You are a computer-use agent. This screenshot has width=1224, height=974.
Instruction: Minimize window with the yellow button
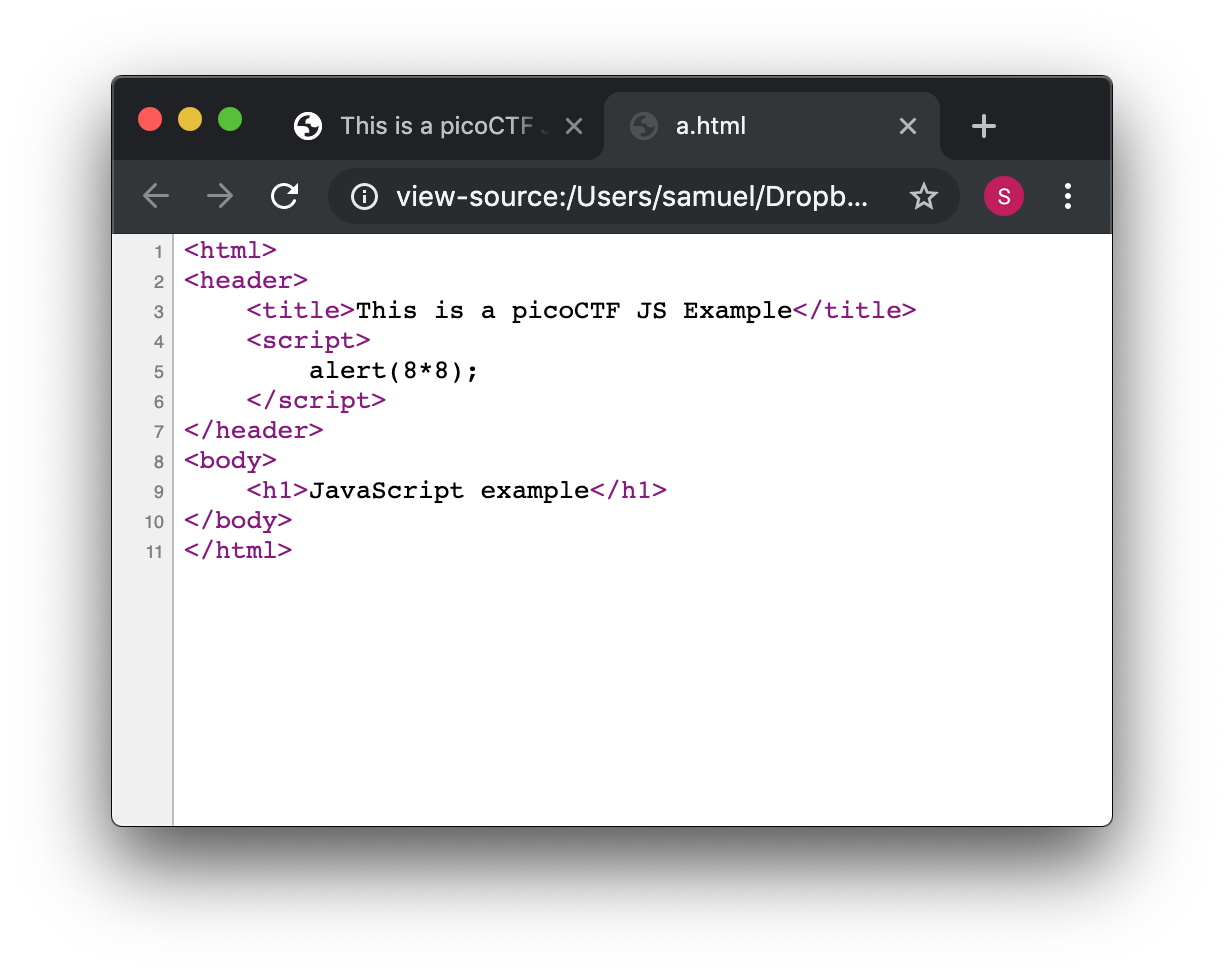(x=190, y=119)
